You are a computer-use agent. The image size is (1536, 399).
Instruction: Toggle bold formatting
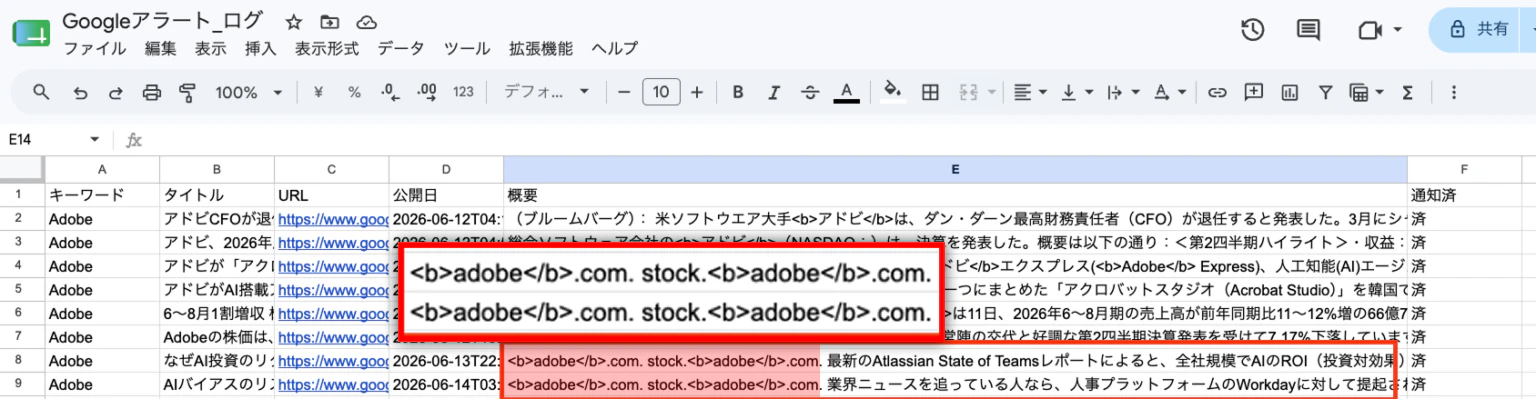tap(738, 92)
